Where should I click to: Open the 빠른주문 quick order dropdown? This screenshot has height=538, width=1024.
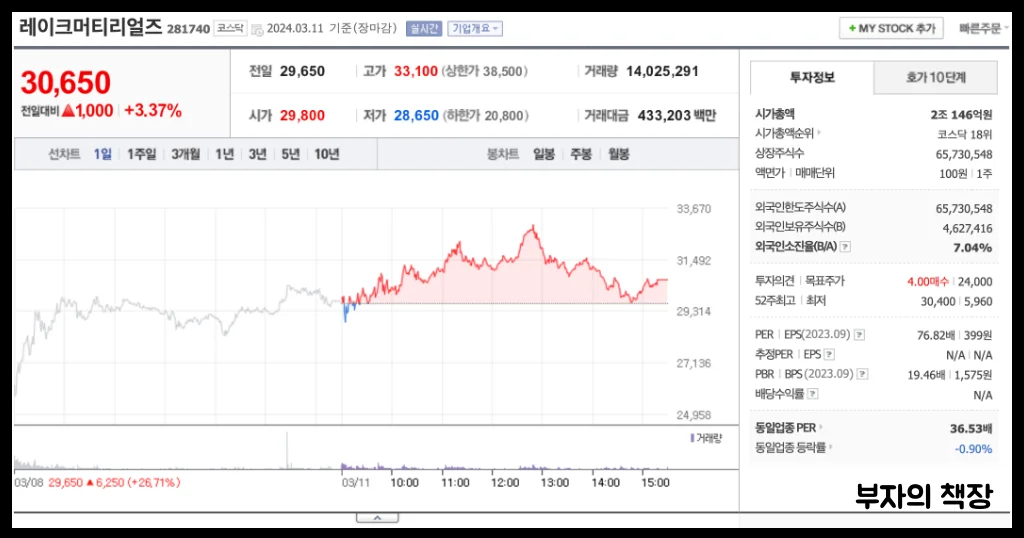coord(983,28)
